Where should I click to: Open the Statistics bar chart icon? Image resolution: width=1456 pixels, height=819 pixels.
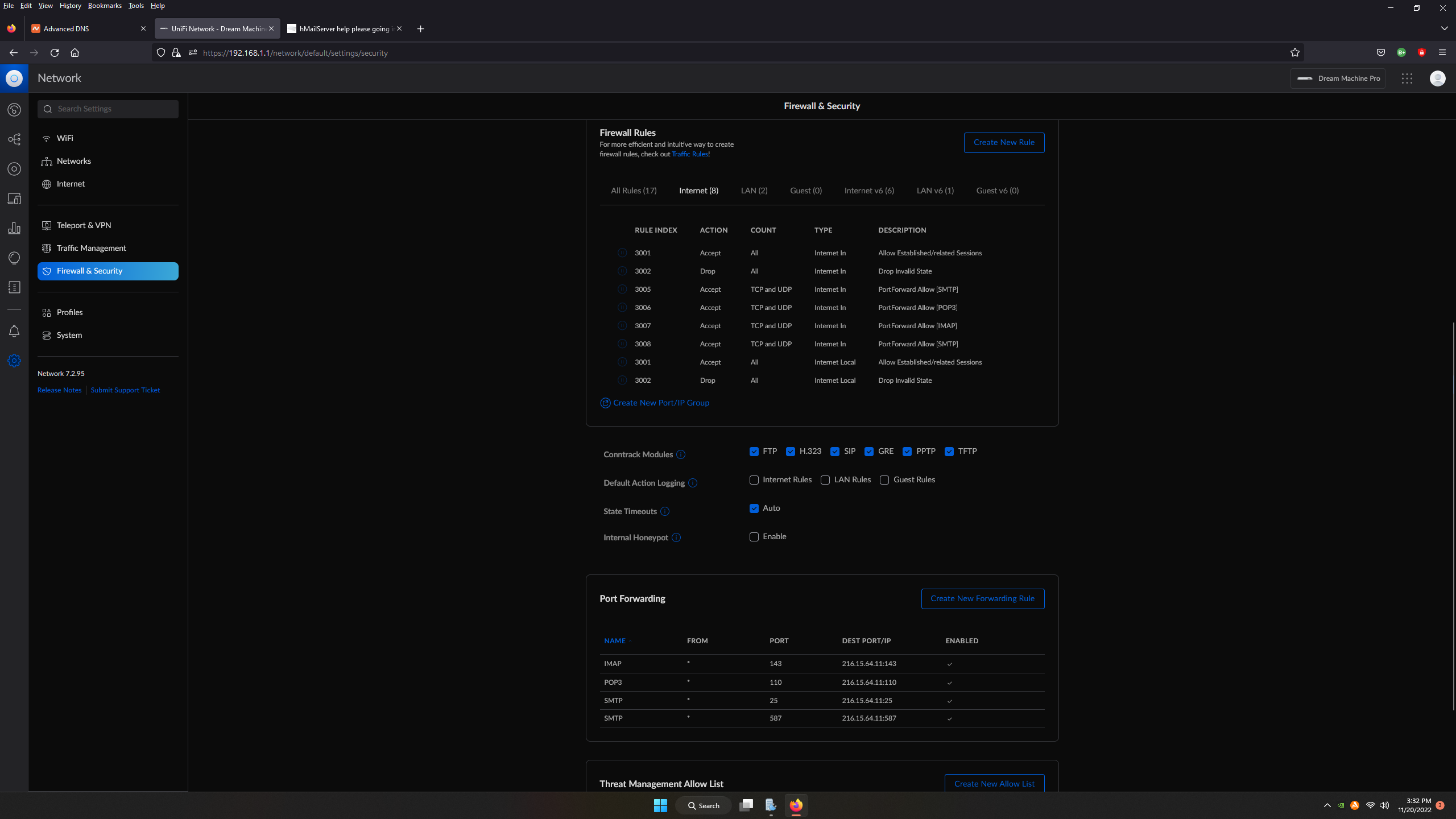[14, 228]
